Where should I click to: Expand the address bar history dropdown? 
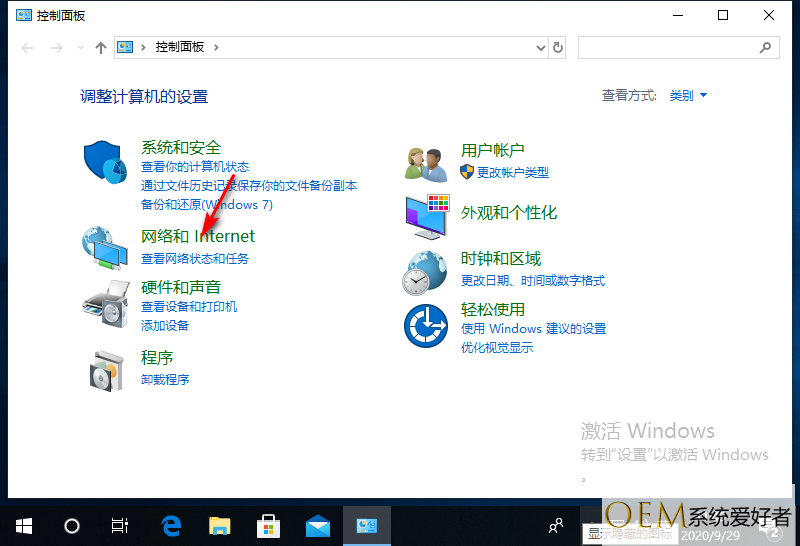(x=541, y=47)
